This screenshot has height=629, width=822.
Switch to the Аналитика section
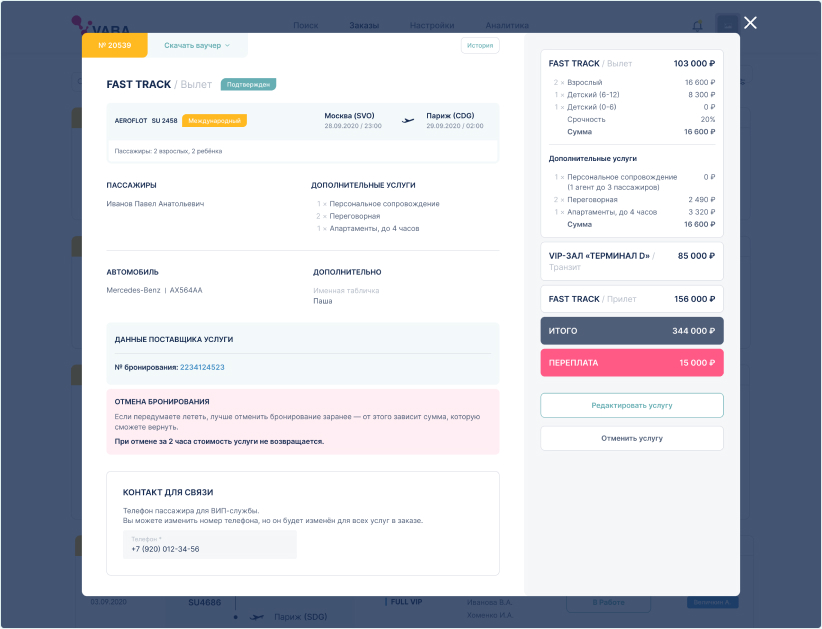[x=508, y=25]
